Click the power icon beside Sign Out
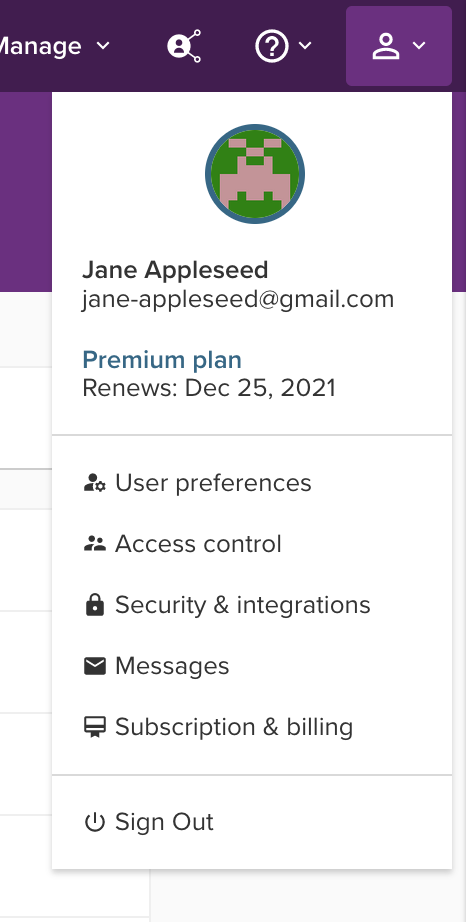466x922 pixels. click(x=95, y=822)
